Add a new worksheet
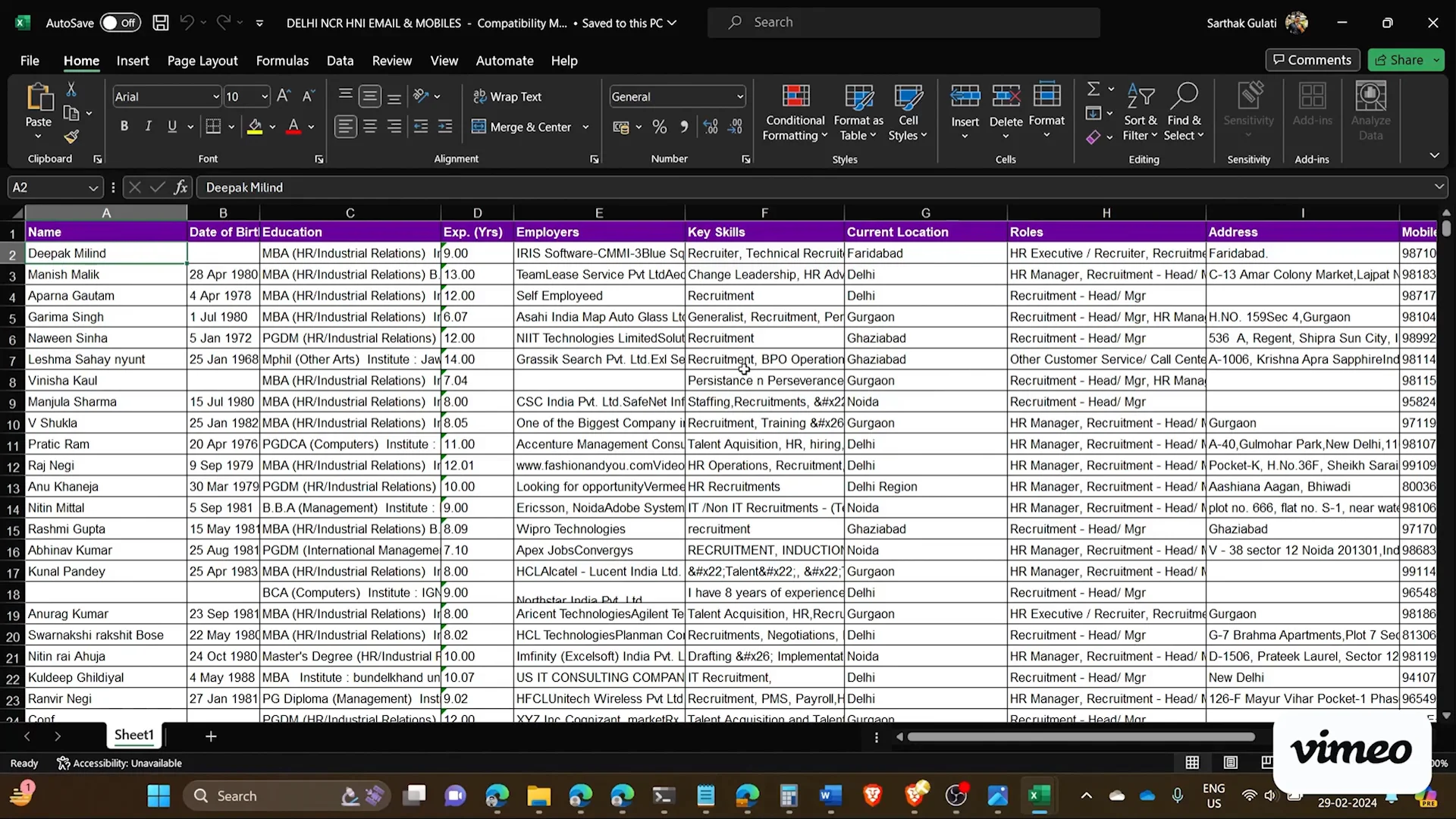 click(x=210, y=736)
